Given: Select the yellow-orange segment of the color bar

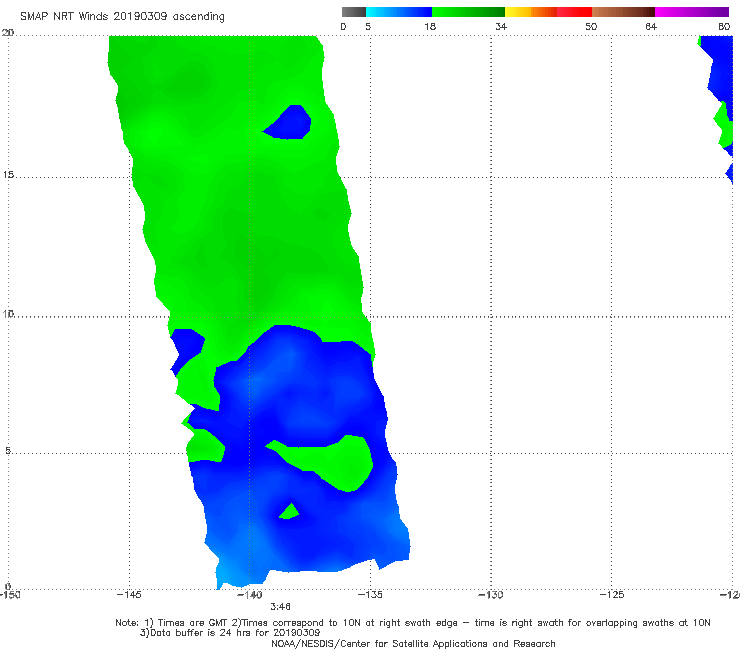Looking at the screenshot, I should point(531,12).
